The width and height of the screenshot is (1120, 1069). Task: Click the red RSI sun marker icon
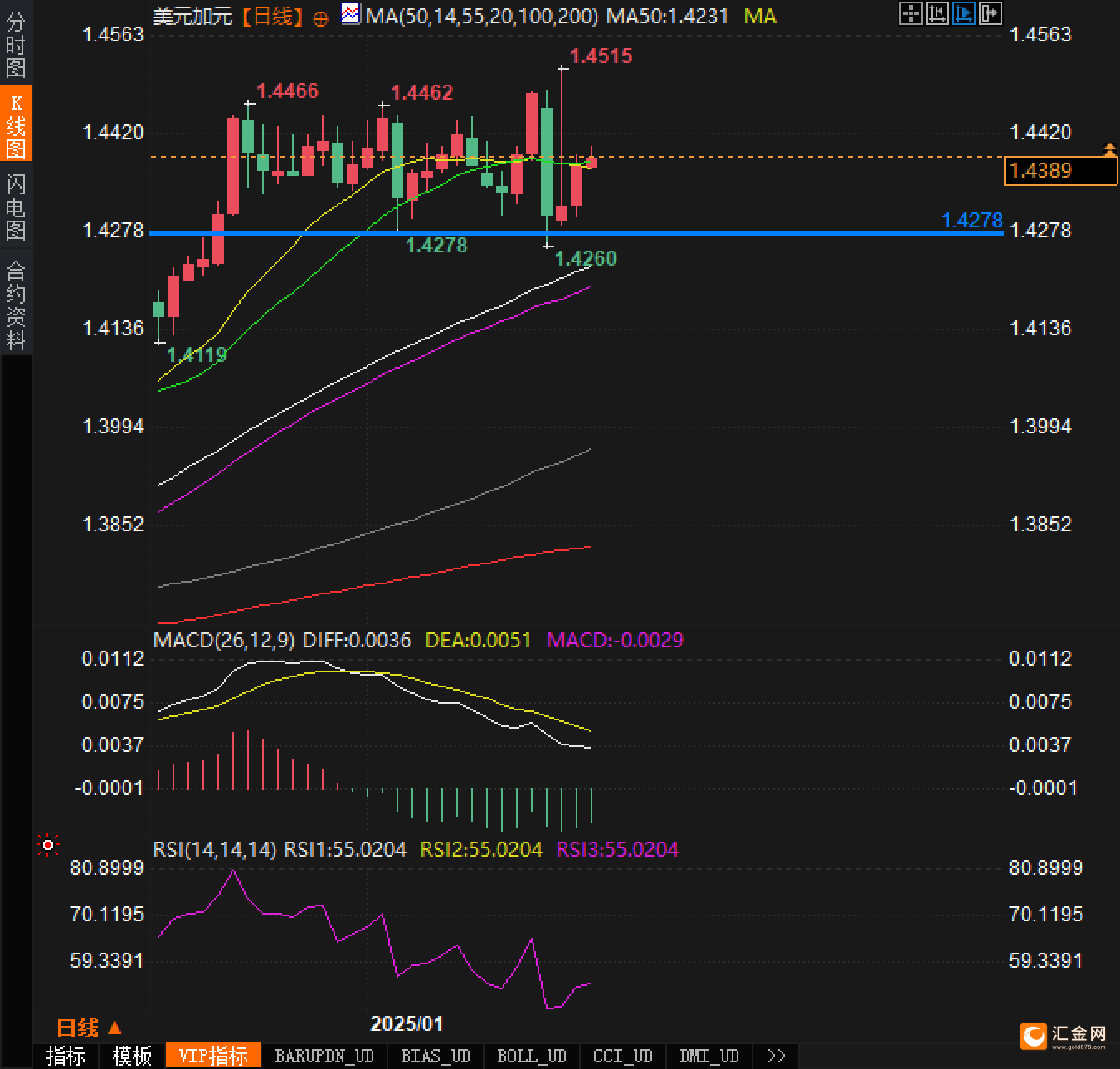[48, 846]
